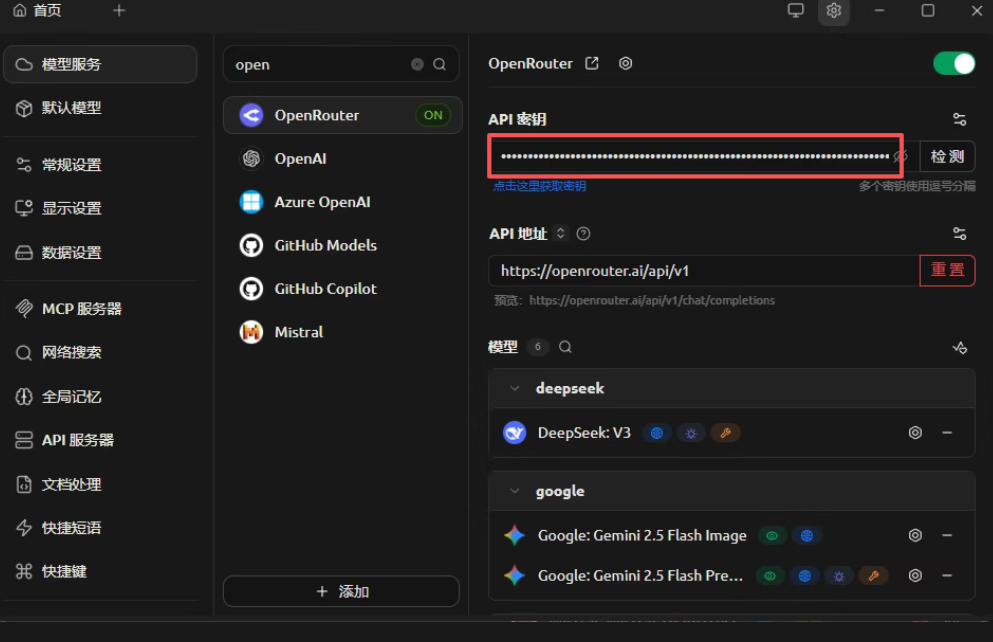The image size is (993, 642).
Task: Open OpenRouter provider settings hexagon icon
Action: (625, 63)
